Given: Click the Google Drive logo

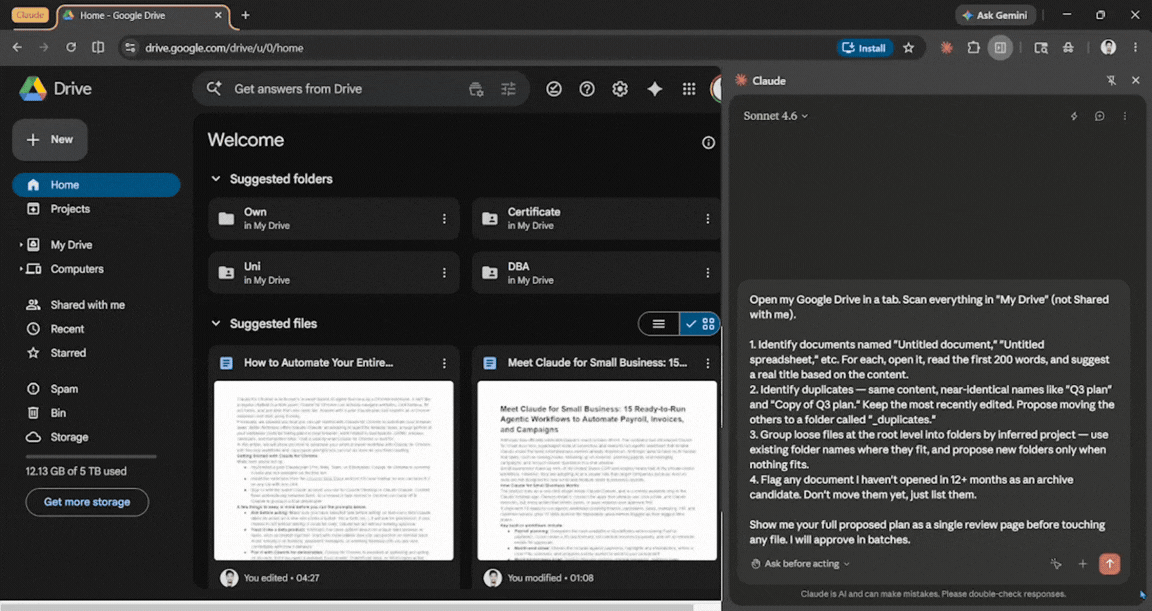Looking at the screenshot, I should [x=33, y=89].
